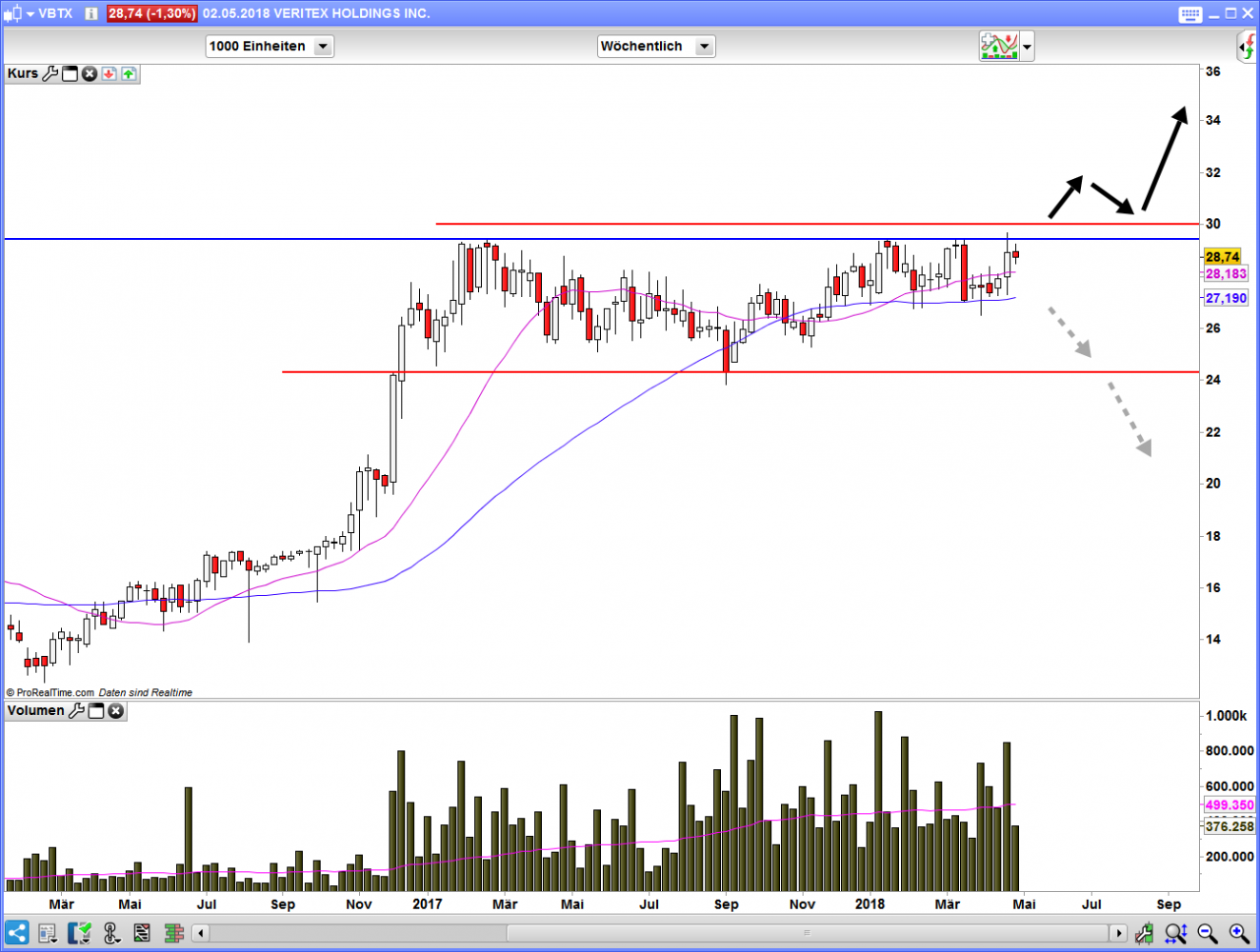Open the chart indicators dropdown arrow

tap(1027, 46)
